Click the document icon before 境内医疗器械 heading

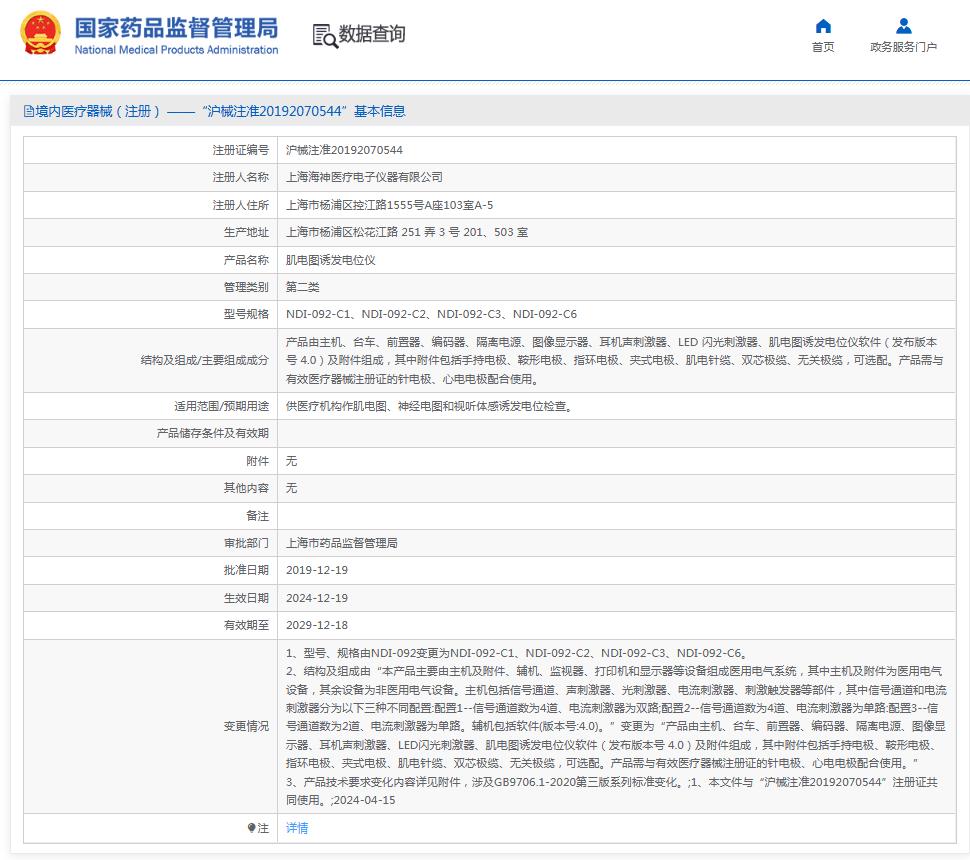(x=28, y=111)
